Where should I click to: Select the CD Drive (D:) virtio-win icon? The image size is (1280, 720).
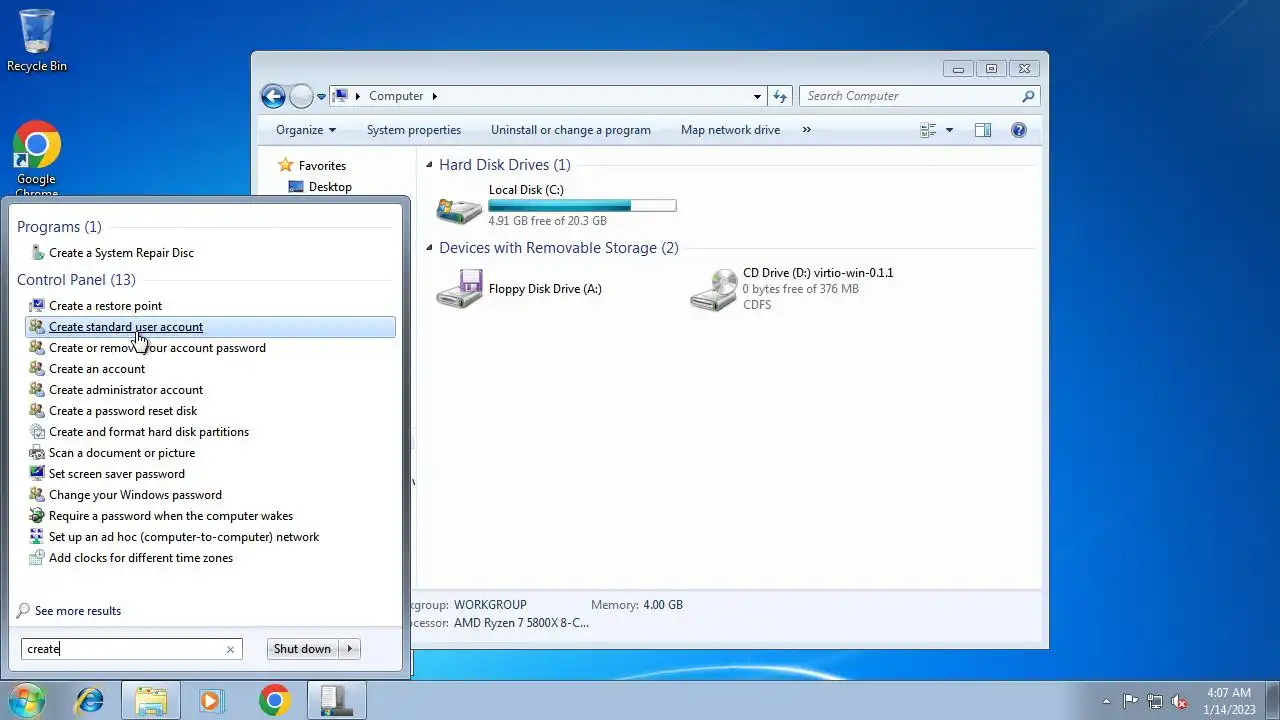[714, 289]
